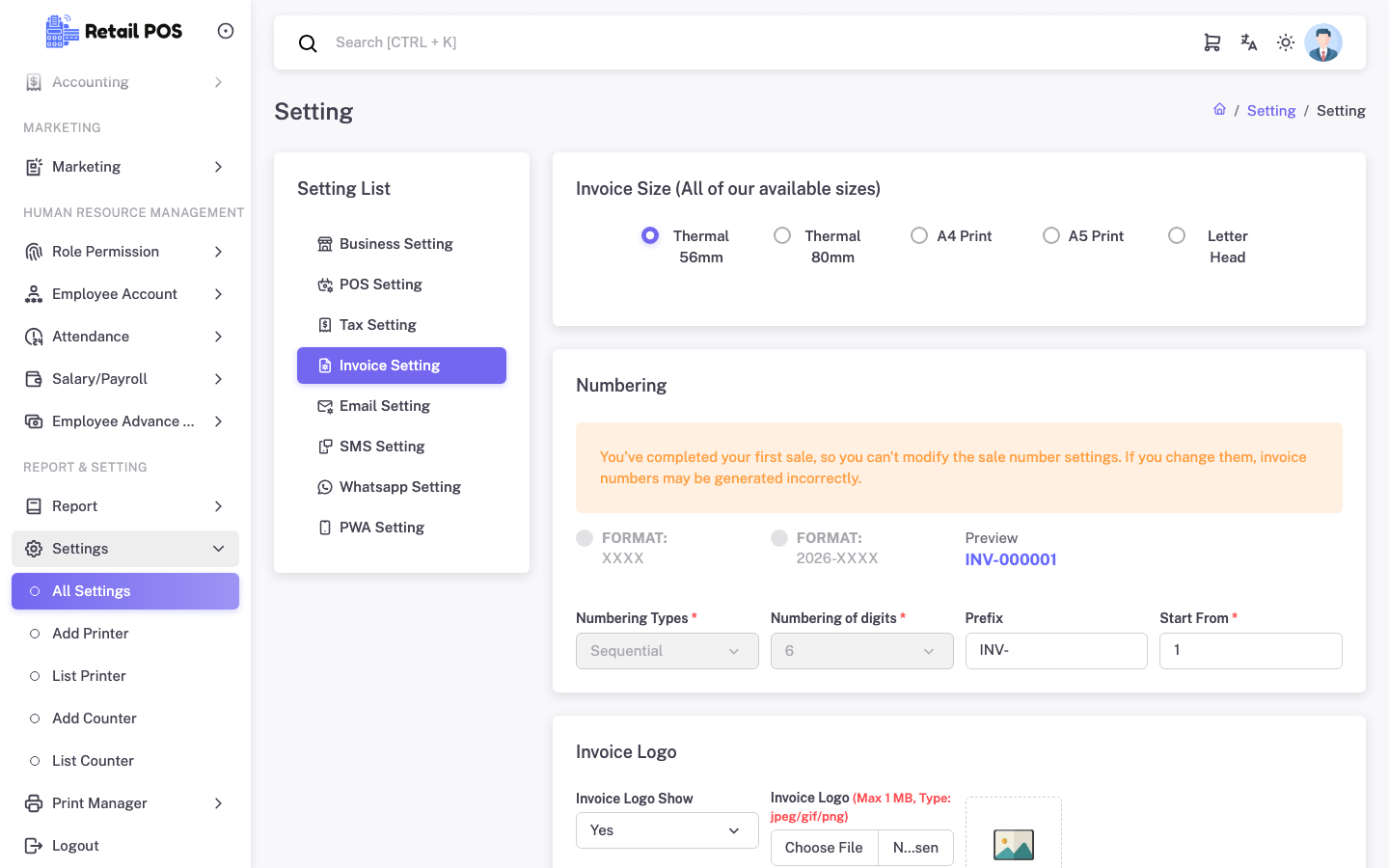Expand the Employee Advance sidebar menu
The width and height of the screenshot is (1389, 868).
pos(125,421)
